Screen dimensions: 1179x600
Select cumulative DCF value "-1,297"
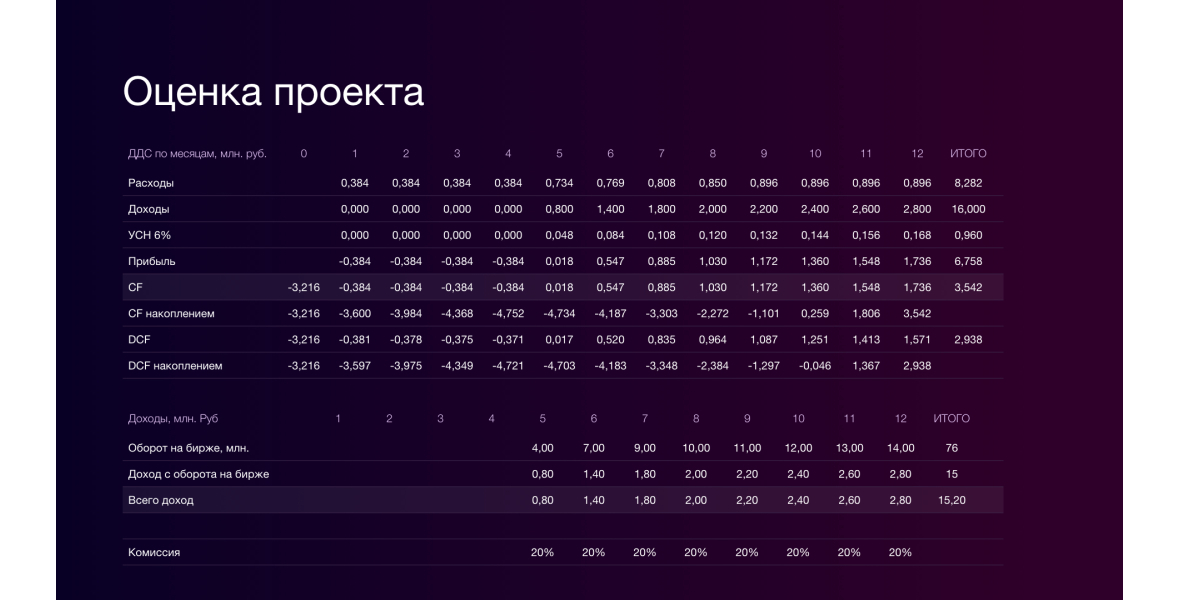point(763,366)
